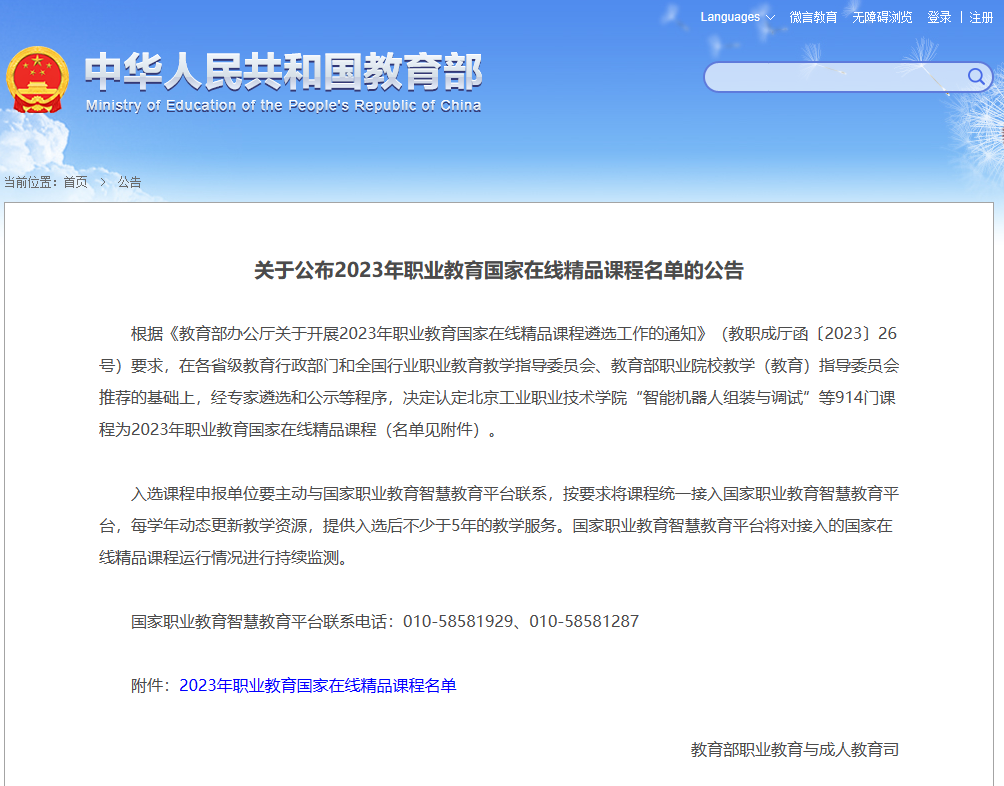Click the breadcrumb arrow separator
Image resolution: width=1004 pixels, height=786 pixels.
point(103,182)
